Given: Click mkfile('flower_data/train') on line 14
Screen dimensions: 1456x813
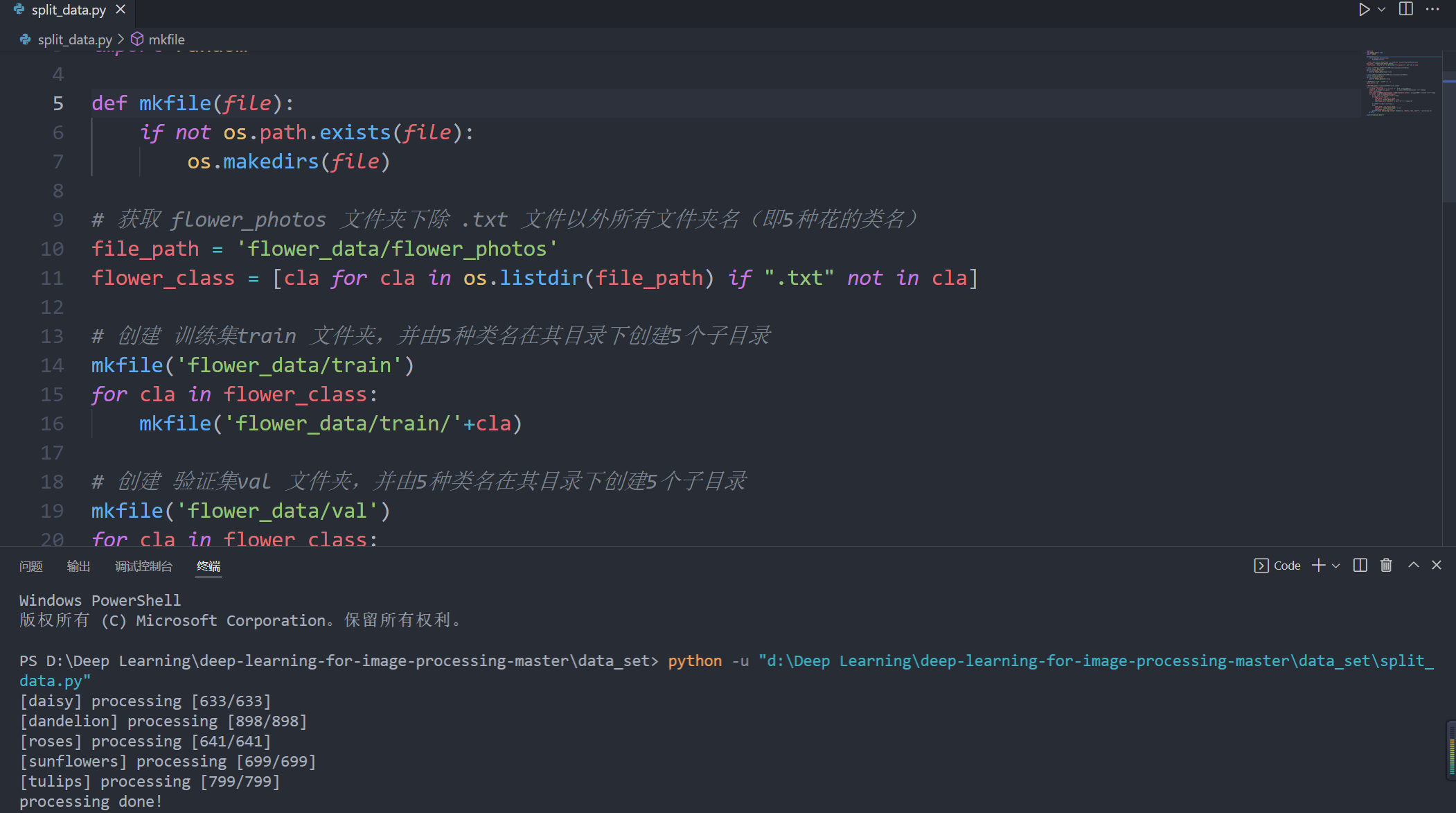Looking at the screenshot, I should coord(253,365).
